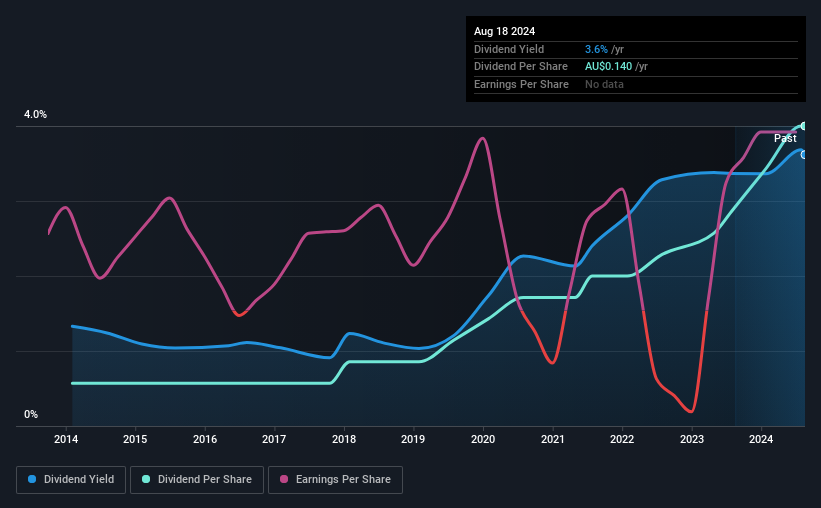821x508 pixels.
Task: Click the 3.6% dividend yield value in tooltip
Action: pyautogui.click(x=596, y=49)
